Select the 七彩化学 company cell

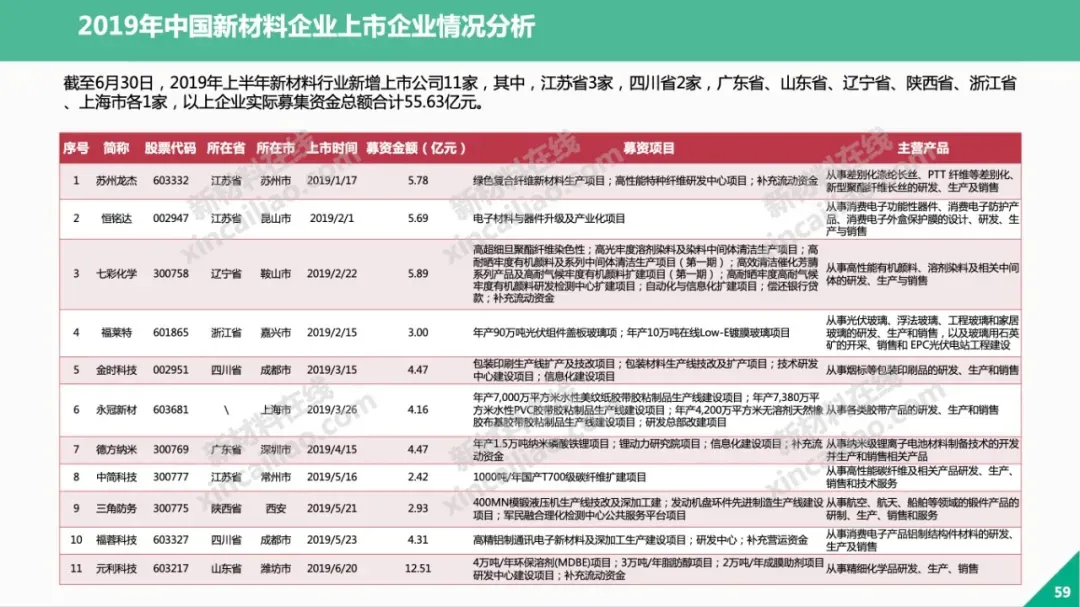pos(116,272)
